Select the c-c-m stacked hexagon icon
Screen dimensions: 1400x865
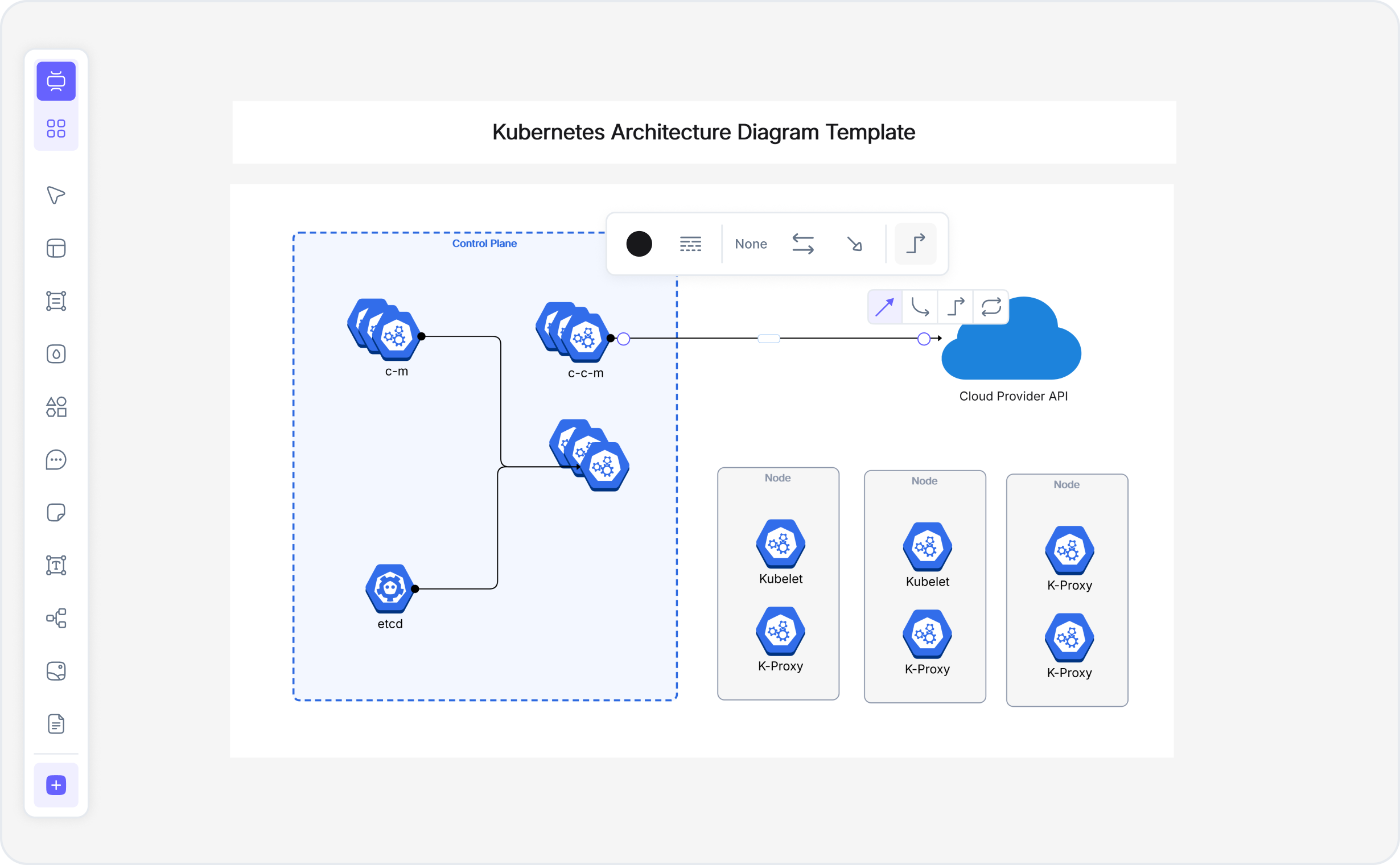click(x=573, y=333)
